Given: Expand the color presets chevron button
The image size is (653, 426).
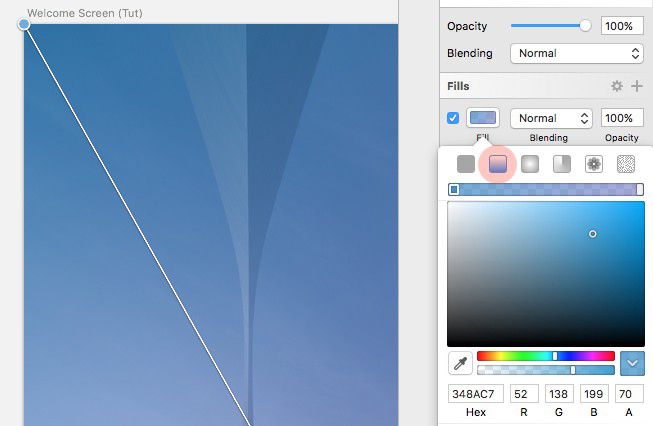Looking at the screenshot, I should click(632, 363).
